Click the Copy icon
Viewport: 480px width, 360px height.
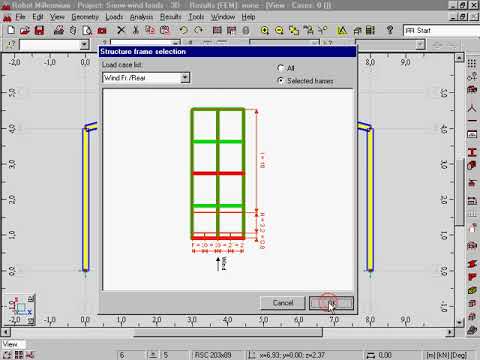(150, 30)
